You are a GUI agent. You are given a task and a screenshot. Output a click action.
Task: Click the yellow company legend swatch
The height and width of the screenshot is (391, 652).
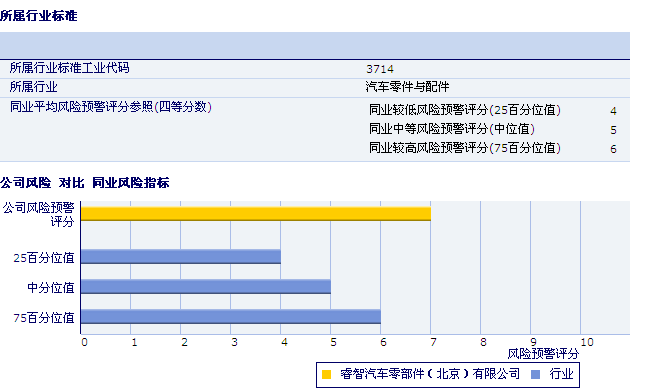[x=326, y=374]
